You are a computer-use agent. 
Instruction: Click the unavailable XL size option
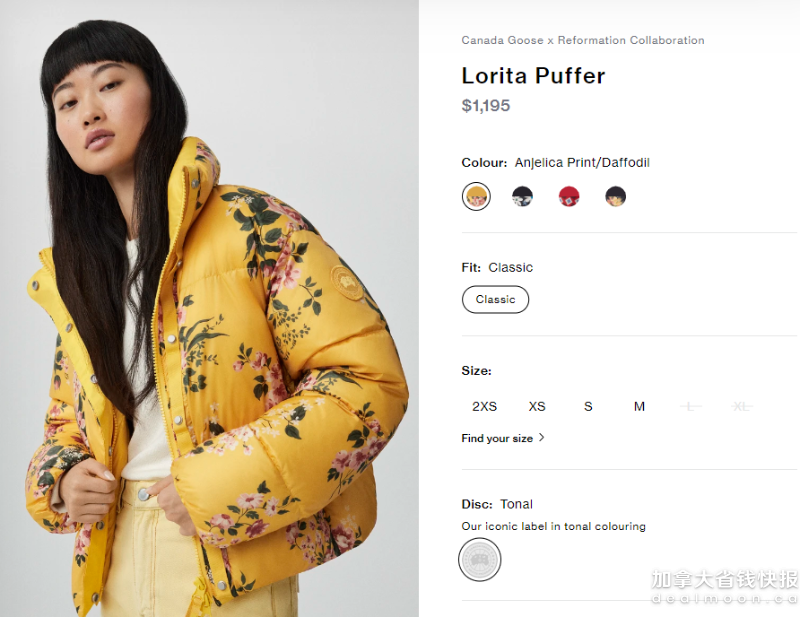741,406
